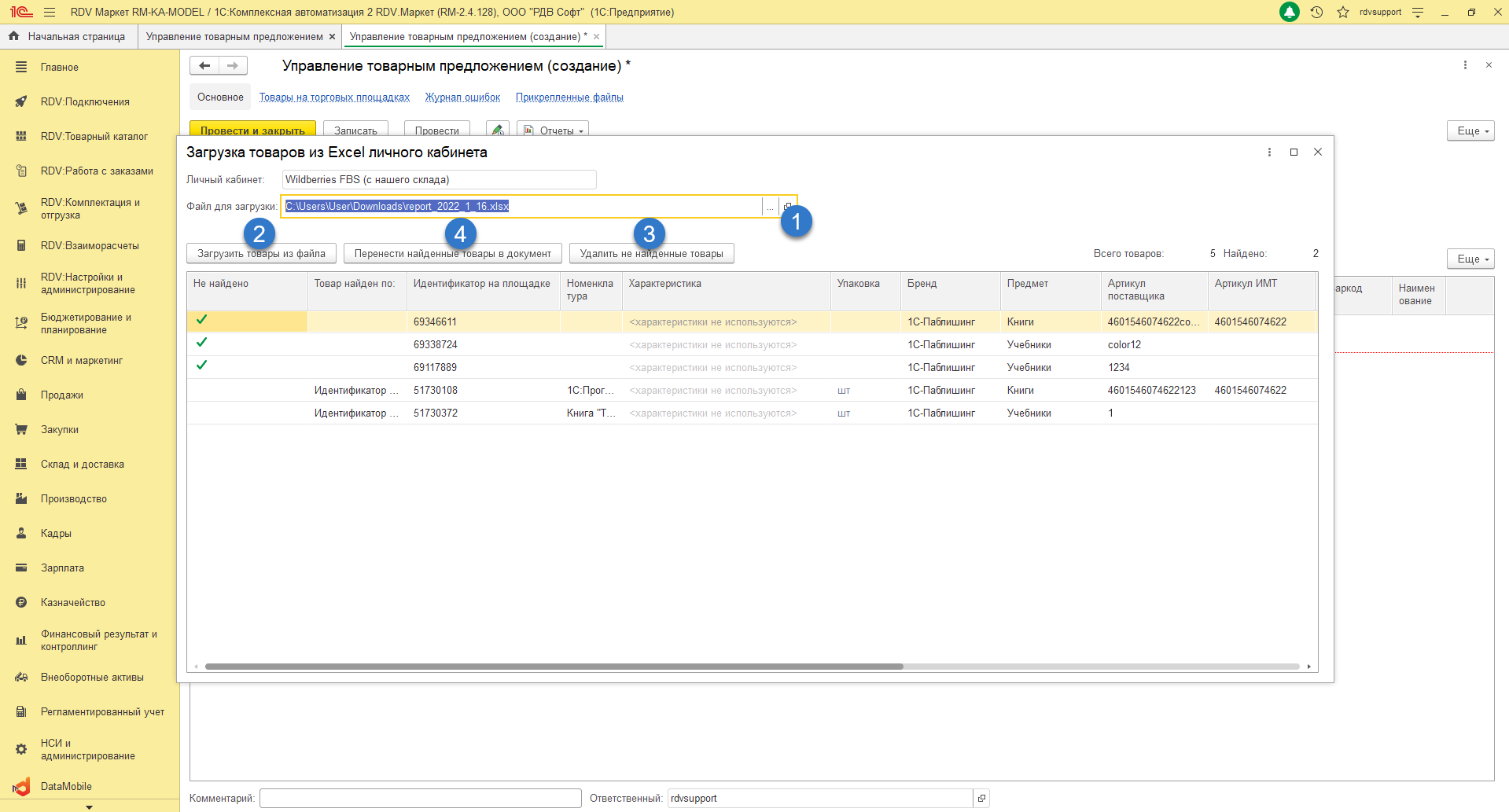1509x812 pixels.
Task: Open the history clock icon
Action: tap(1317, 12)
